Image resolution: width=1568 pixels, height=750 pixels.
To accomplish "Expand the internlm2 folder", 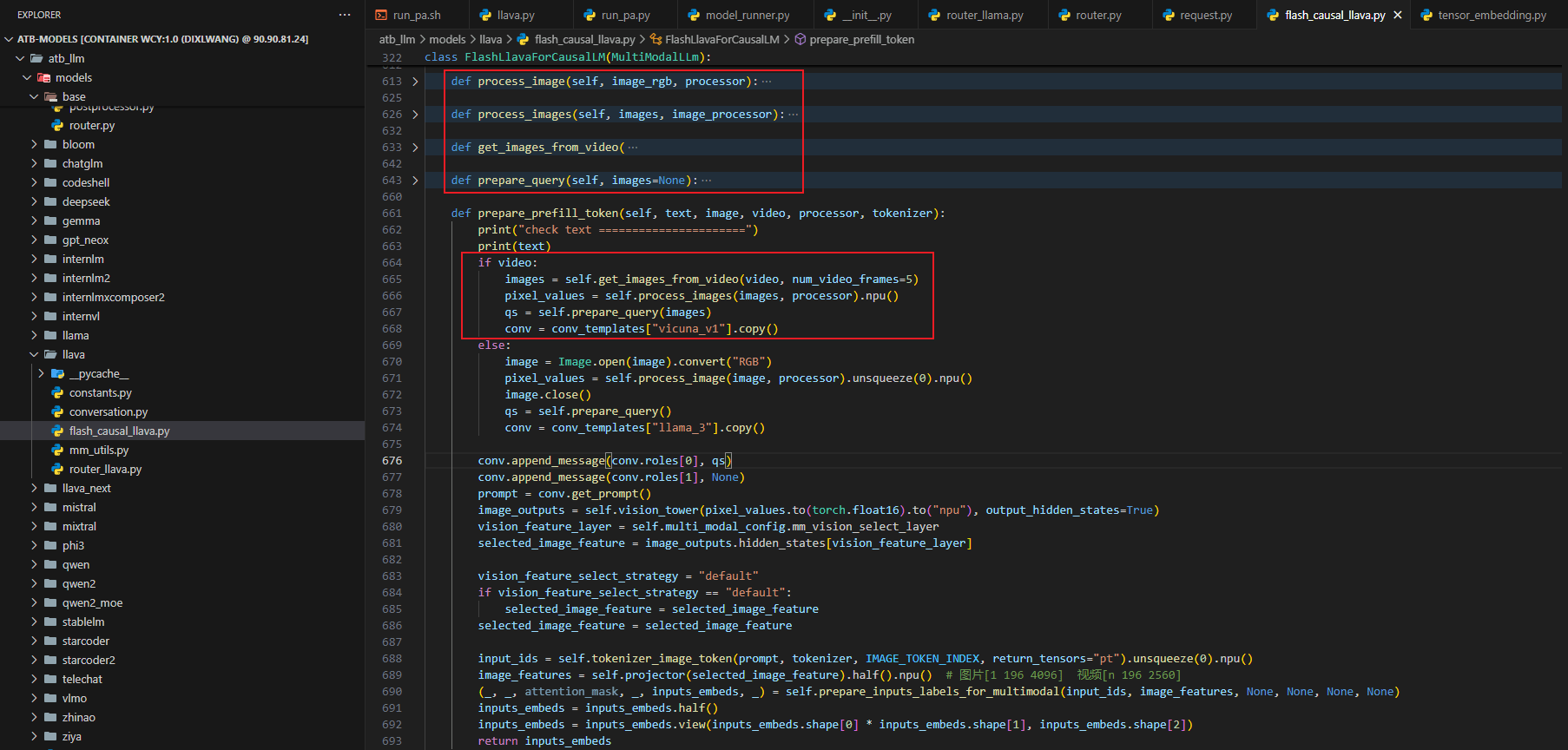I will pos(34,278).
